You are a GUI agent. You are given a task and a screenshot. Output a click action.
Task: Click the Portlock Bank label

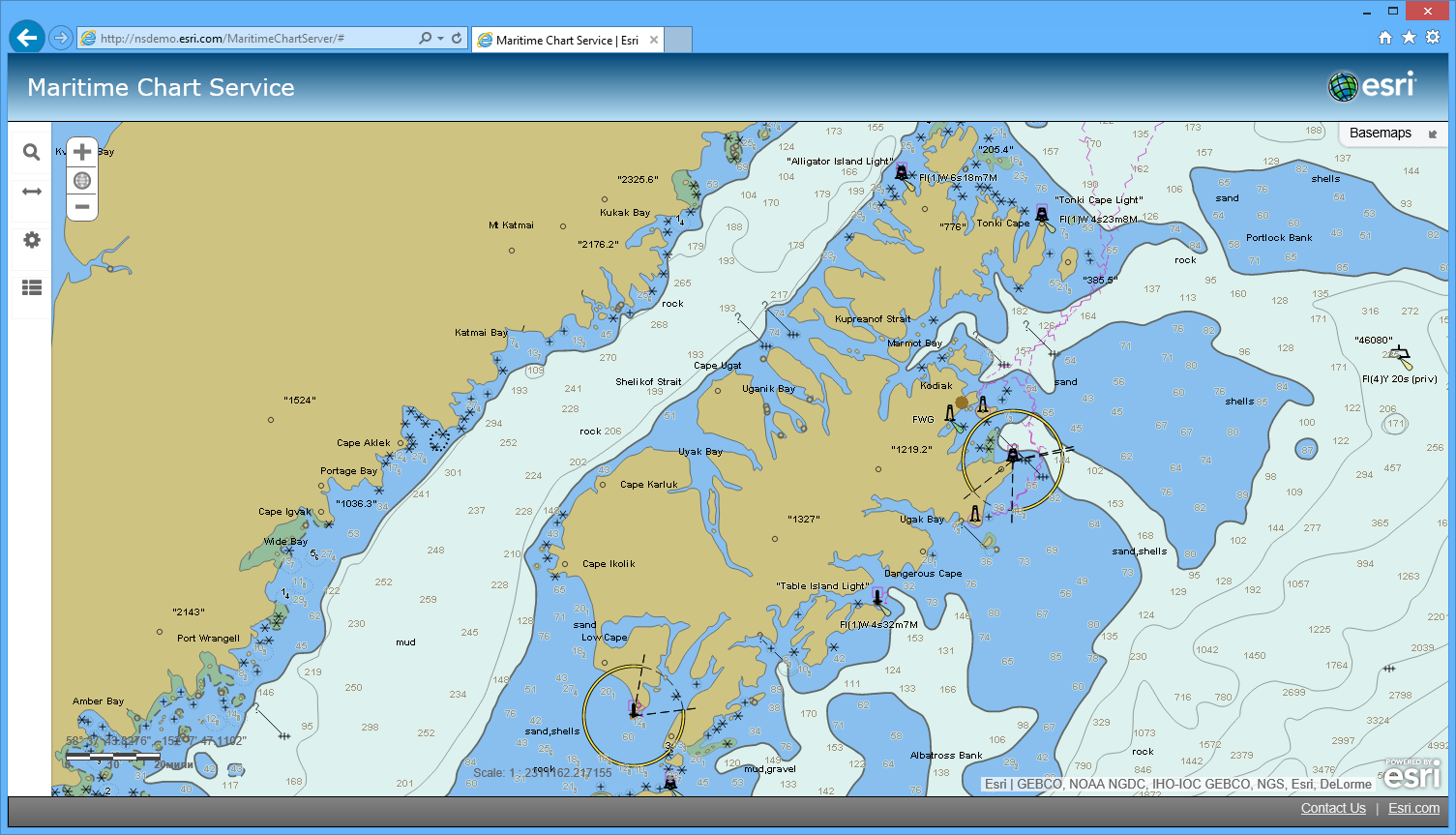(1279, 238)
